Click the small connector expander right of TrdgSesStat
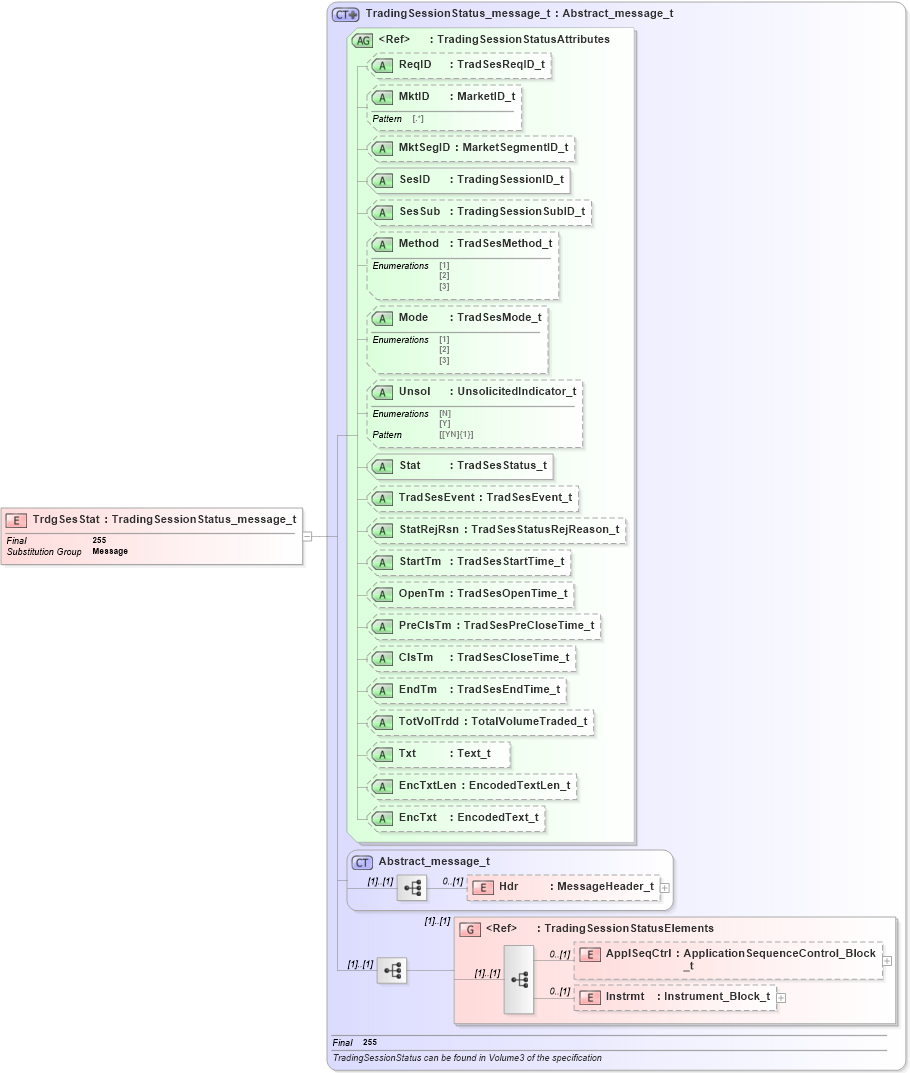The width and height of the screenshot is (910, 1073). (307, 535)
